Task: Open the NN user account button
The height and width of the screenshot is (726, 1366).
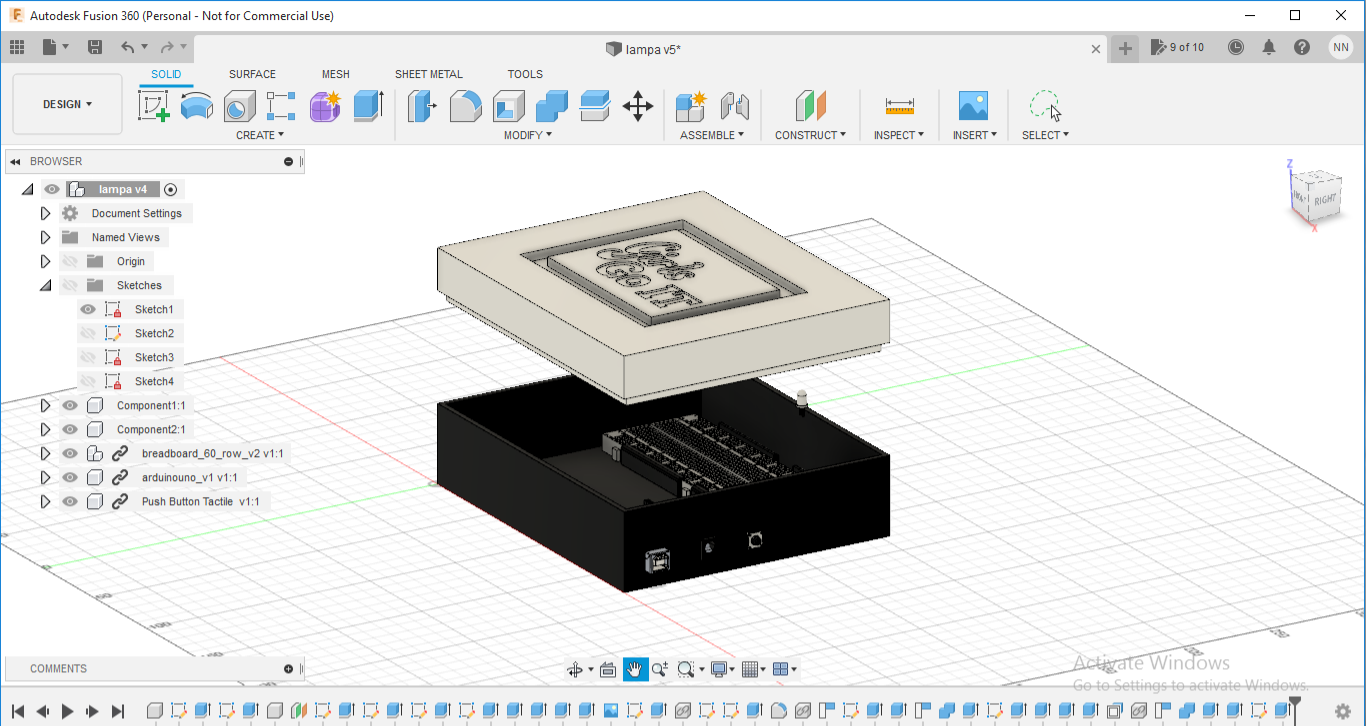Action: click(x=1341, y=47)
